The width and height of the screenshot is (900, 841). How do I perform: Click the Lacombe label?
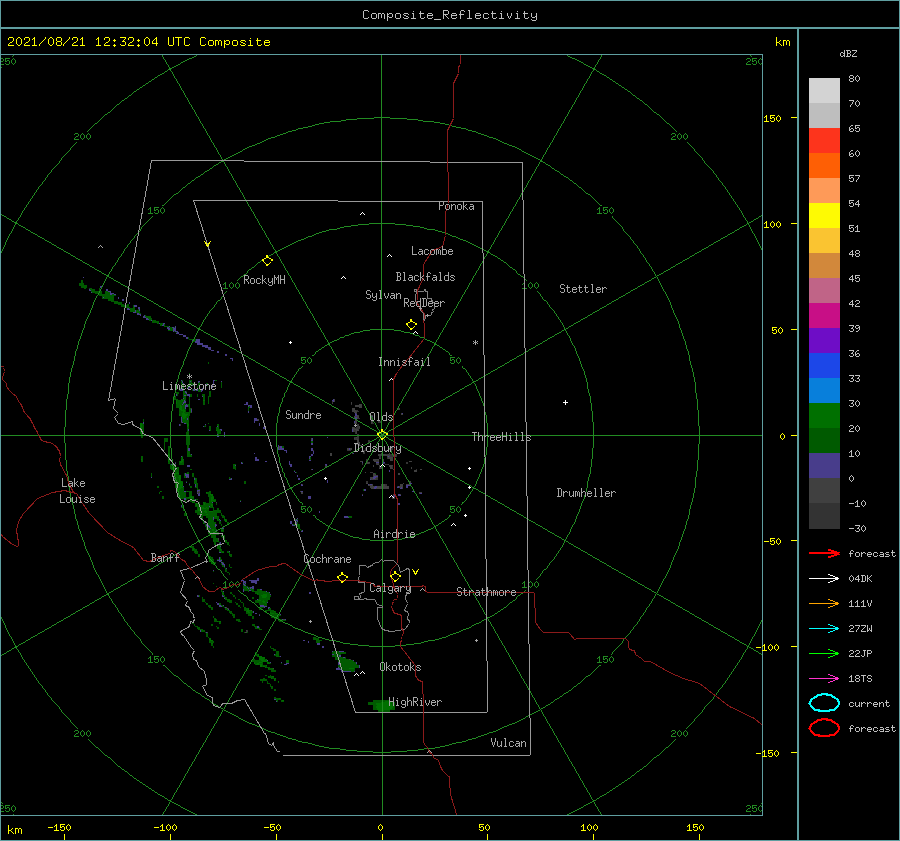click(432, 251)
